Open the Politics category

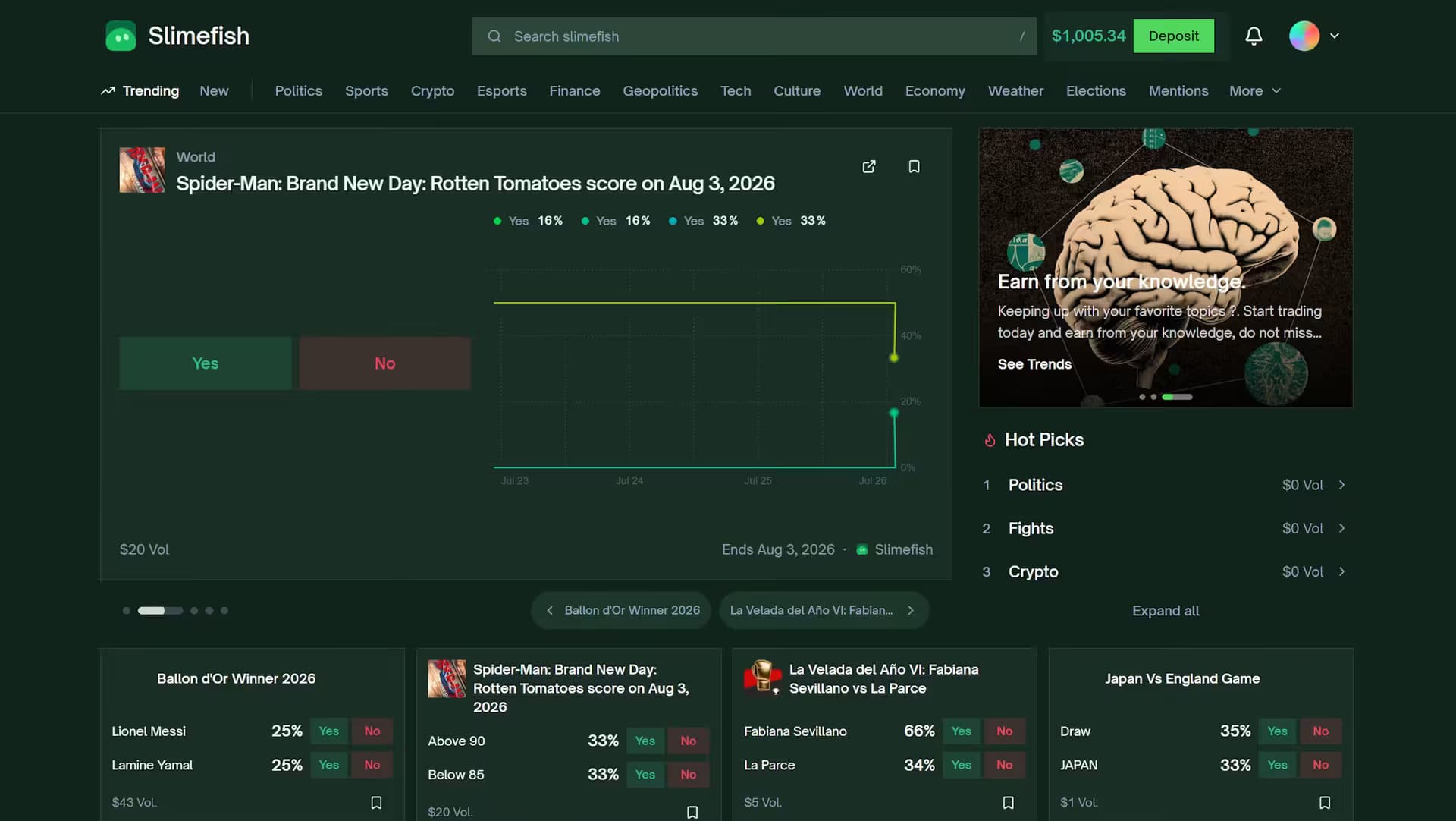click(x=298, y=90)
